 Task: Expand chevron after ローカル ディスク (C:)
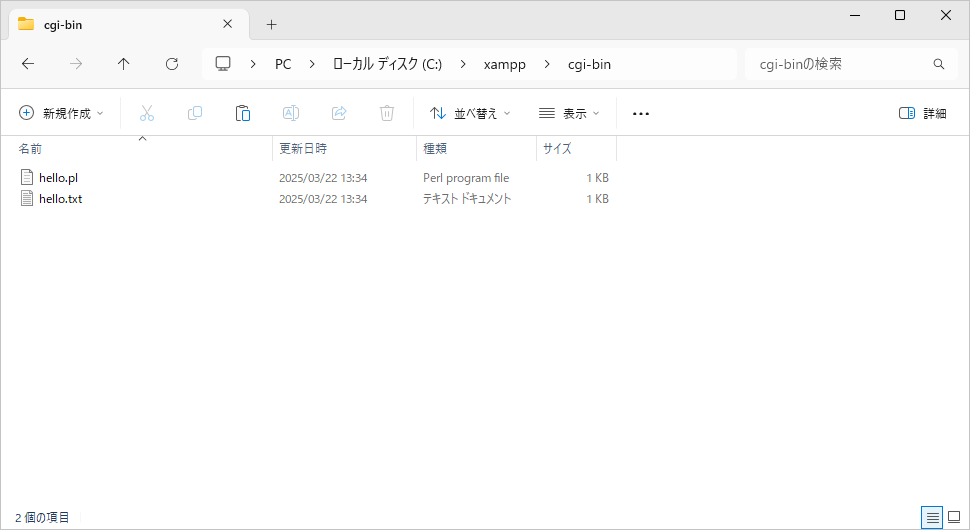(463, 64)
